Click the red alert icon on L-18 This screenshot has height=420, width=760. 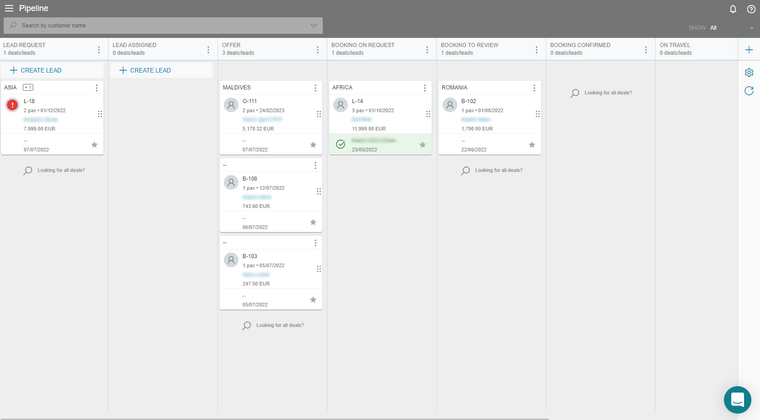tap(12, 105)
